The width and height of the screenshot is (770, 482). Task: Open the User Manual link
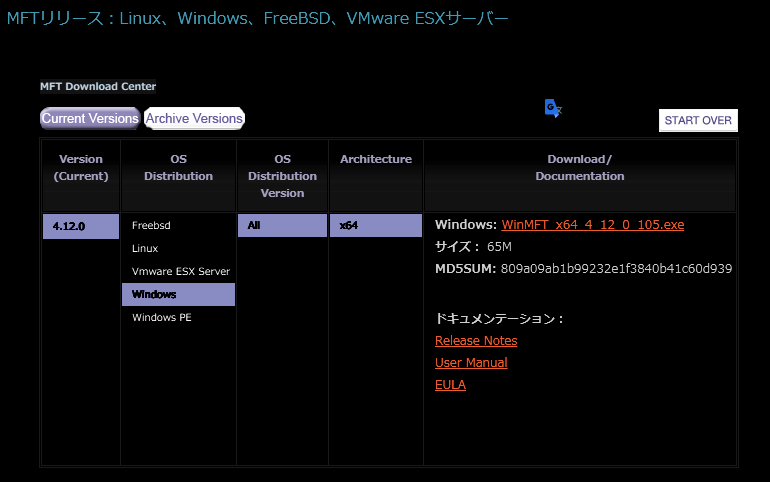471,363
